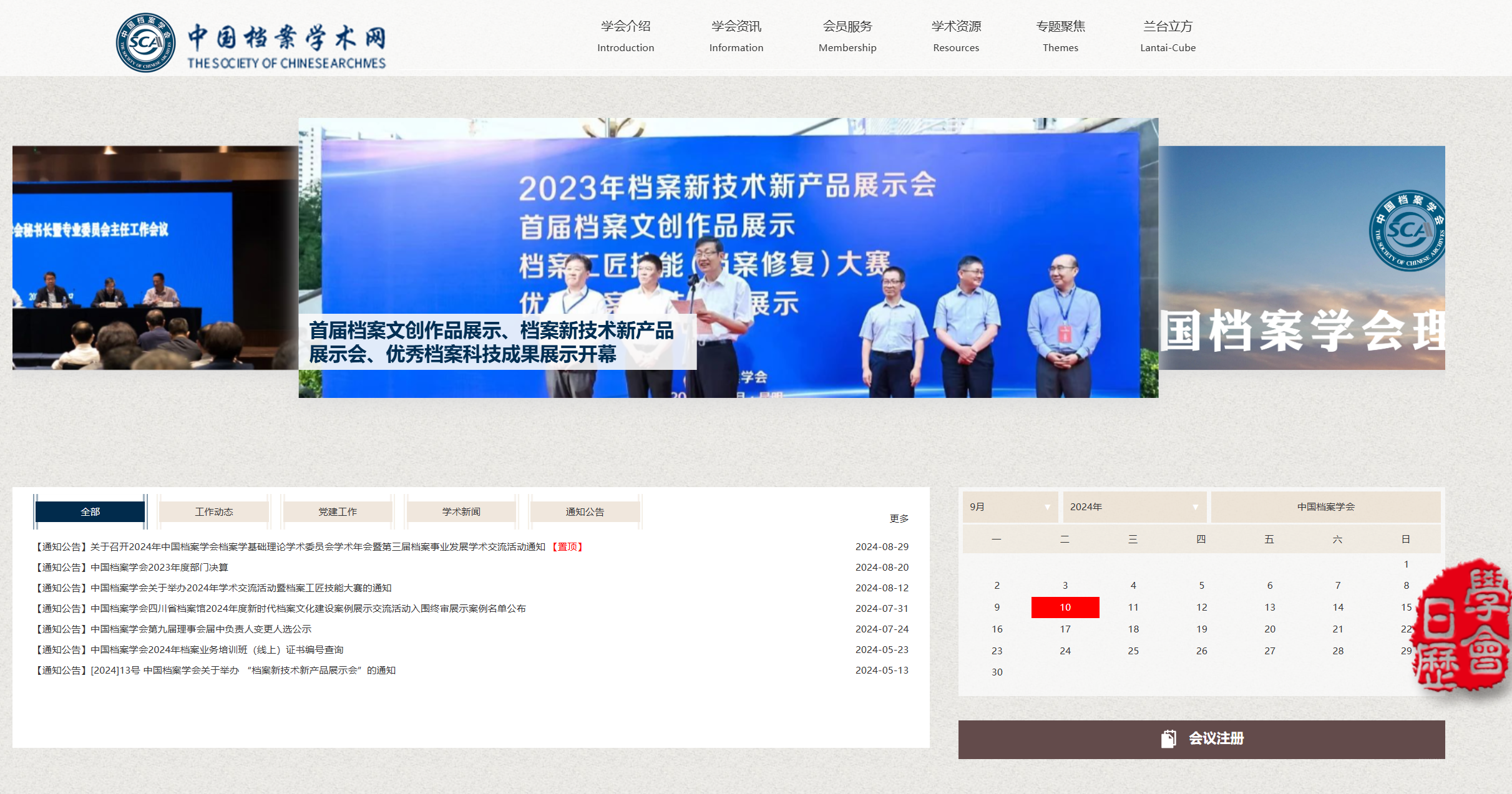
Task: Click the SCA emblem on right banner image
Action: tap(1407, 230)
